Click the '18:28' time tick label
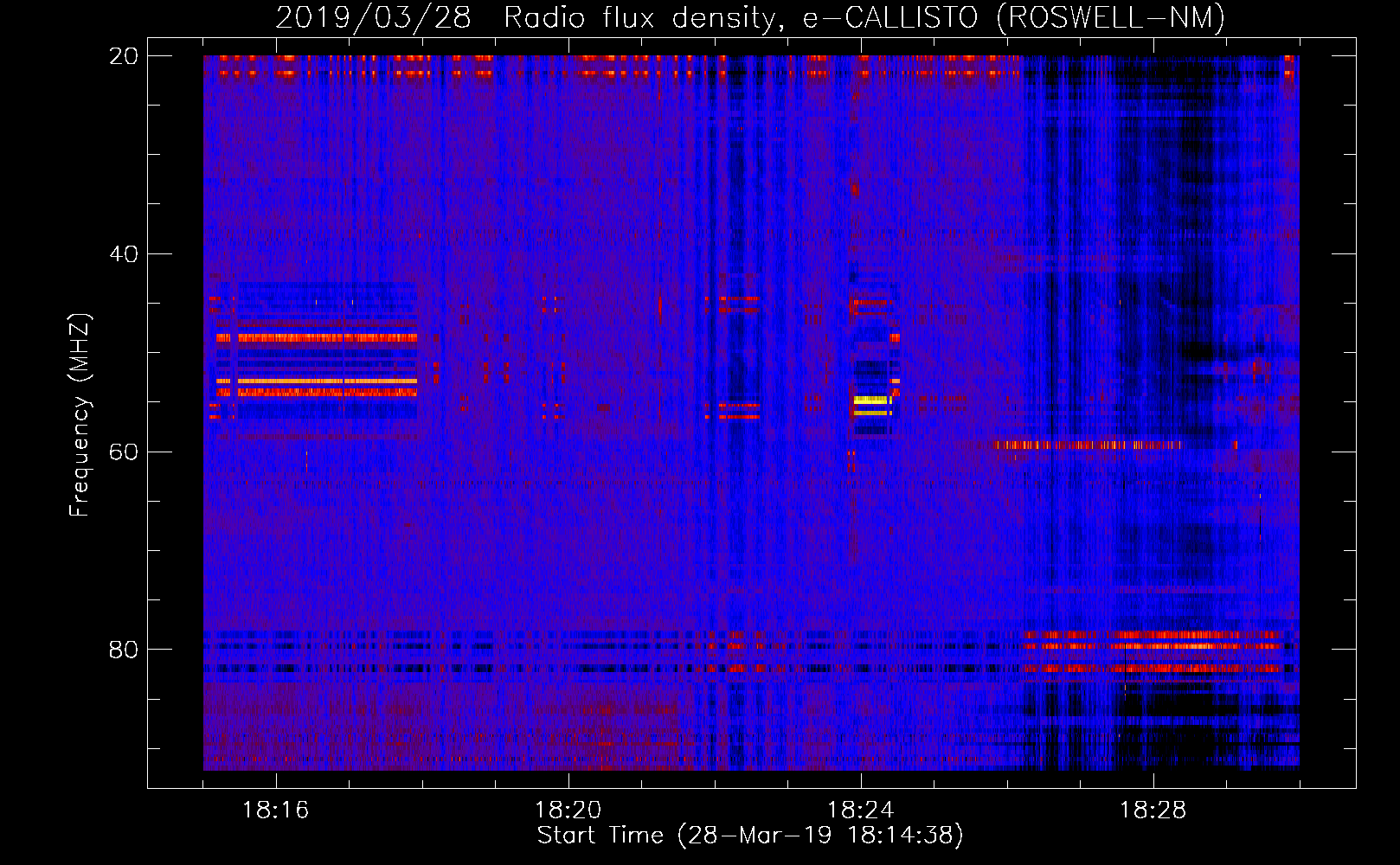 coord(1153,811)
